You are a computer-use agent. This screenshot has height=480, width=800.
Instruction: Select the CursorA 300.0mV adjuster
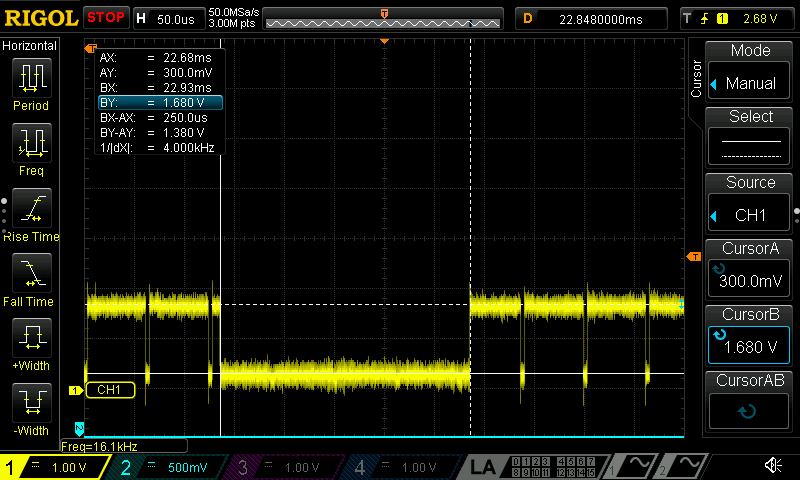coord(750,270)
